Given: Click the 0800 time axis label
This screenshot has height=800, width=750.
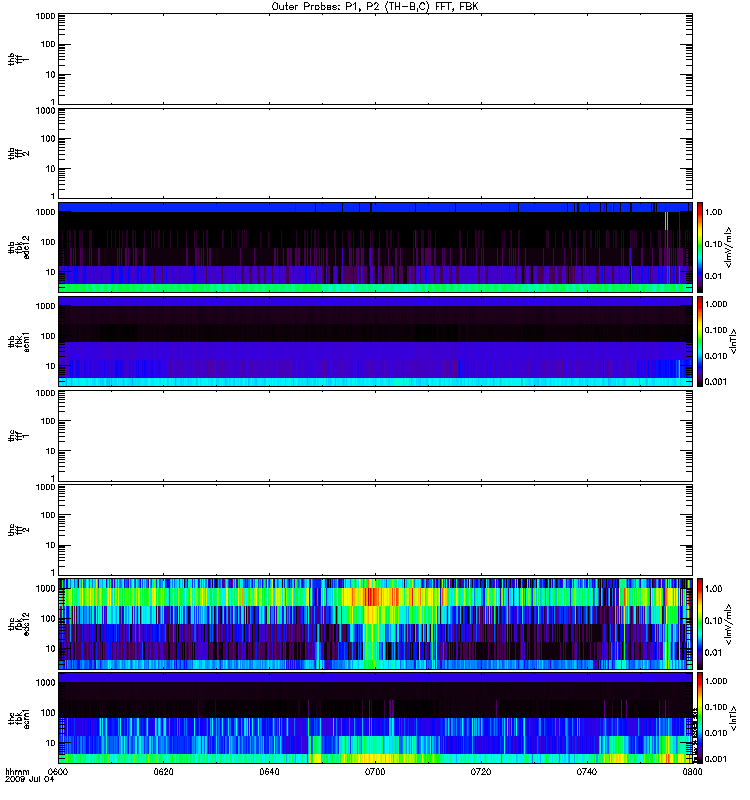Looking at the screenshot, I should pyautogui.click(x=692, y=771).
